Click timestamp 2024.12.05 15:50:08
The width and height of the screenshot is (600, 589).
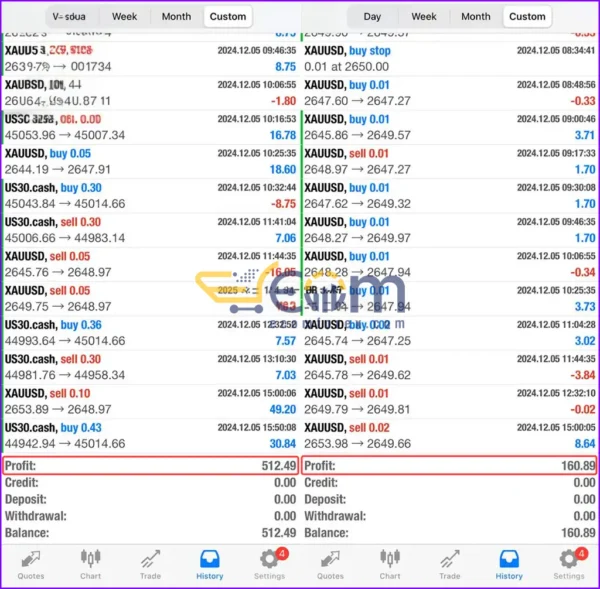pos(257,427)
